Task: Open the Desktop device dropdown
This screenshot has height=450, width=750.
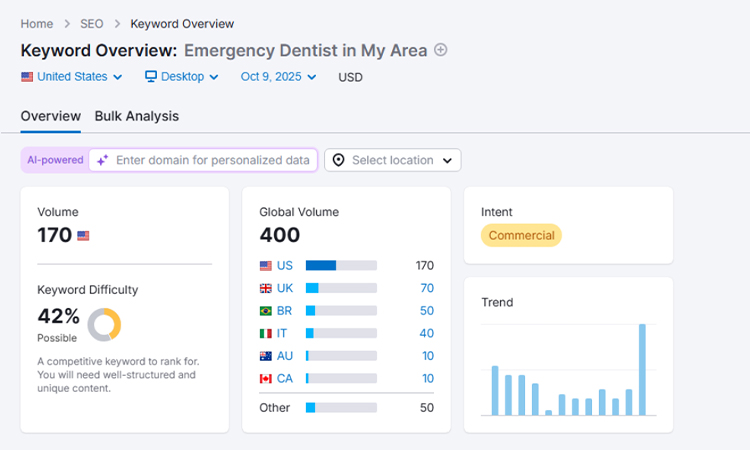Action: [x=184, y=76]
